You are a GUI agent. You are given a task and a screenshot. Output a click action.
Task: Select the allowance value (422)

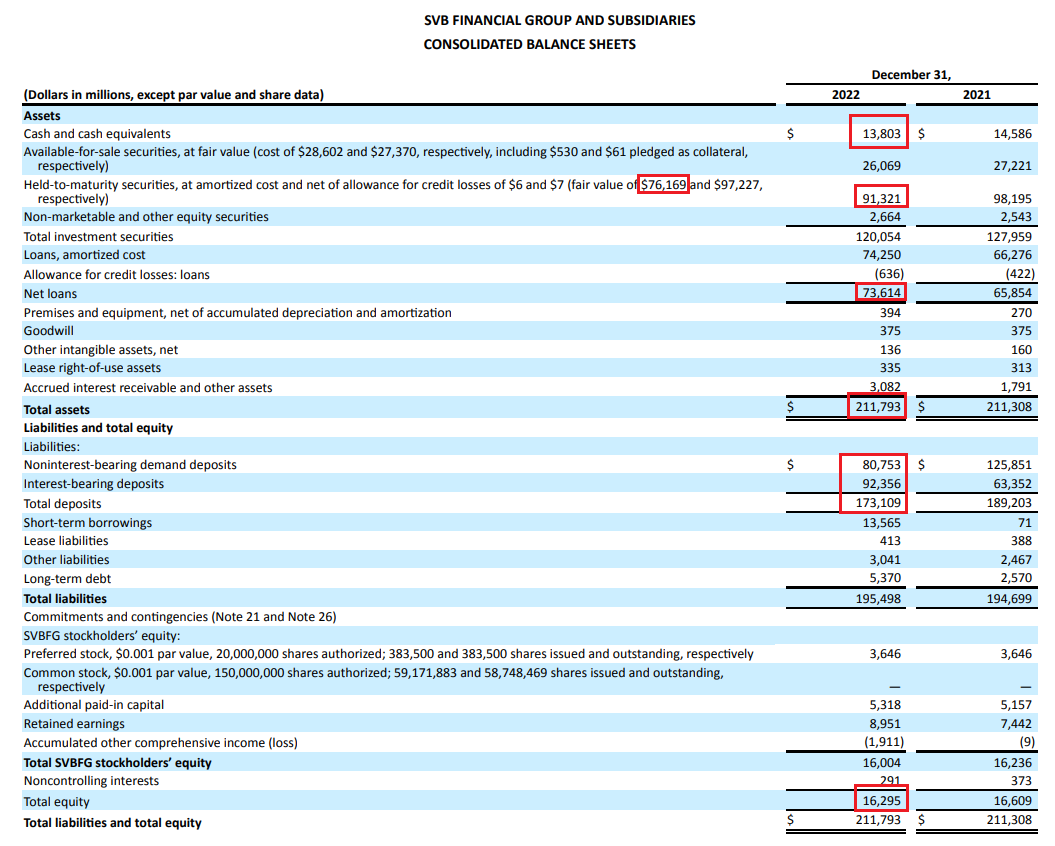[x=1020, y=274]
